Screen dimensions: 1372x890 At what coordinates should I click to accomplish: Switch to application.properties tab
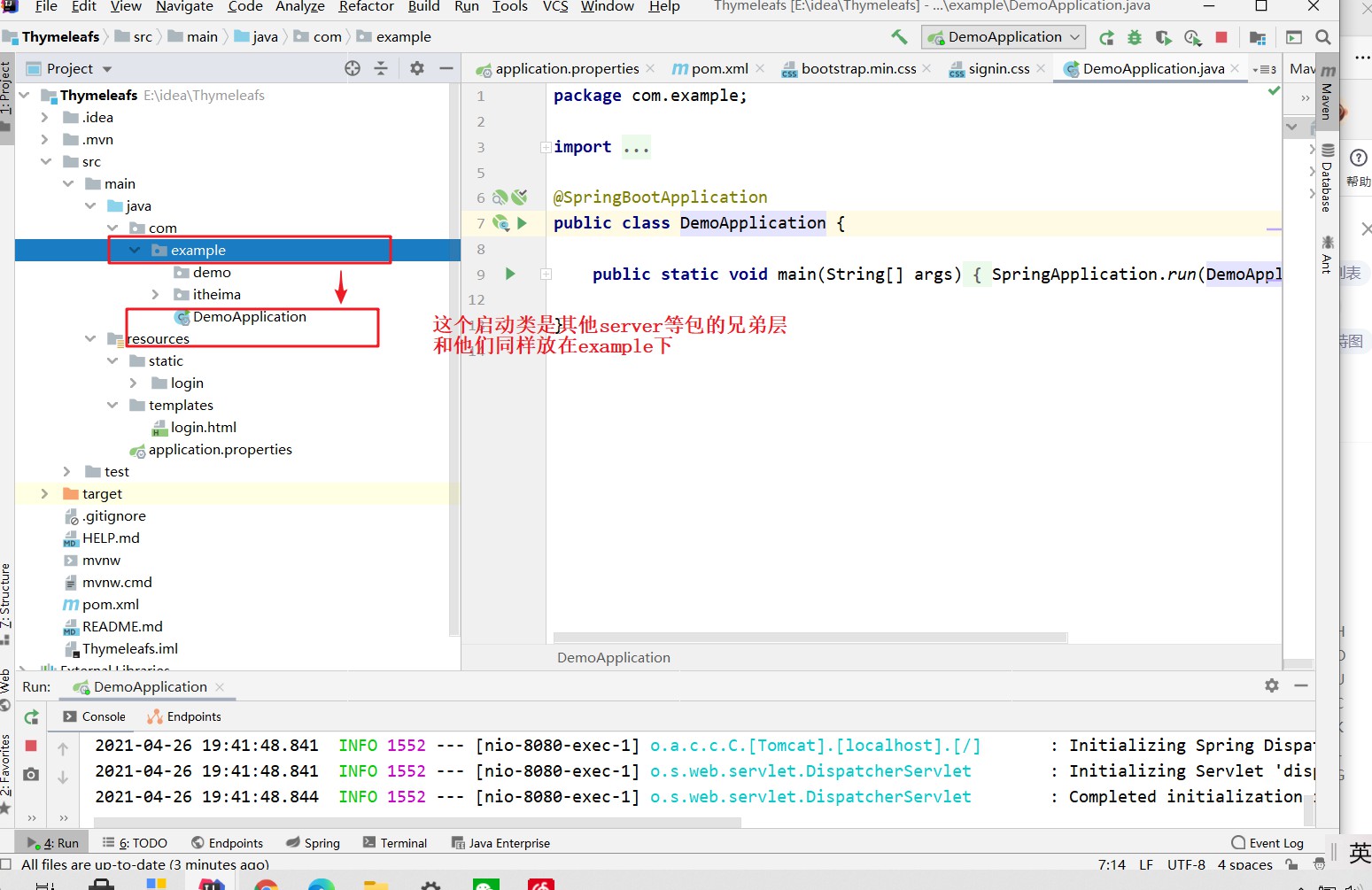[x=566, y=68]
